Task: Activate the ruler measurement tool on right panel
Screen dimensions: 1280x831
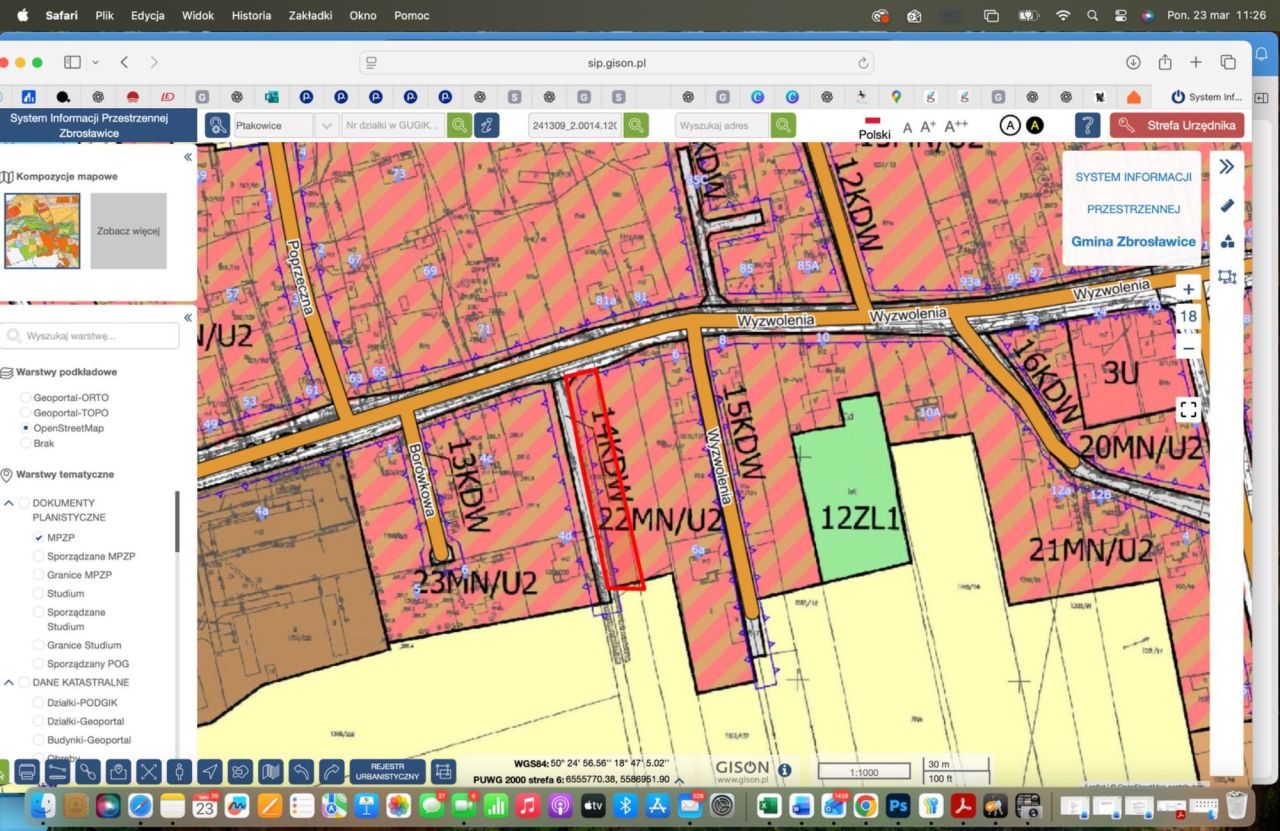Action: pos(1228,205)
